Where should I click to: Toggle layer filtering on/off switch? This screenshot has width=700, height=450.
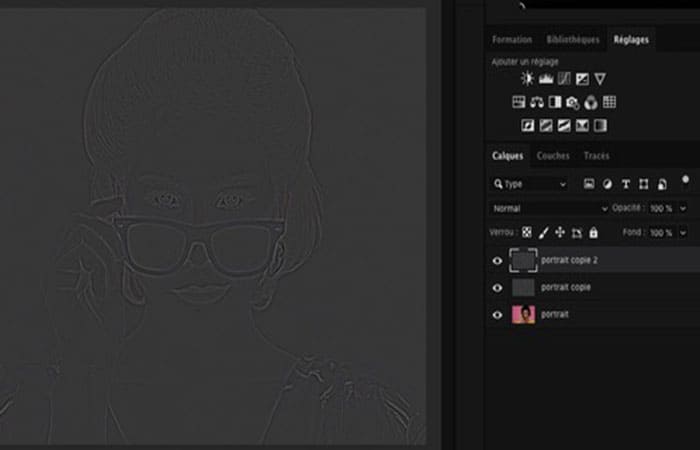click(685, 180)
